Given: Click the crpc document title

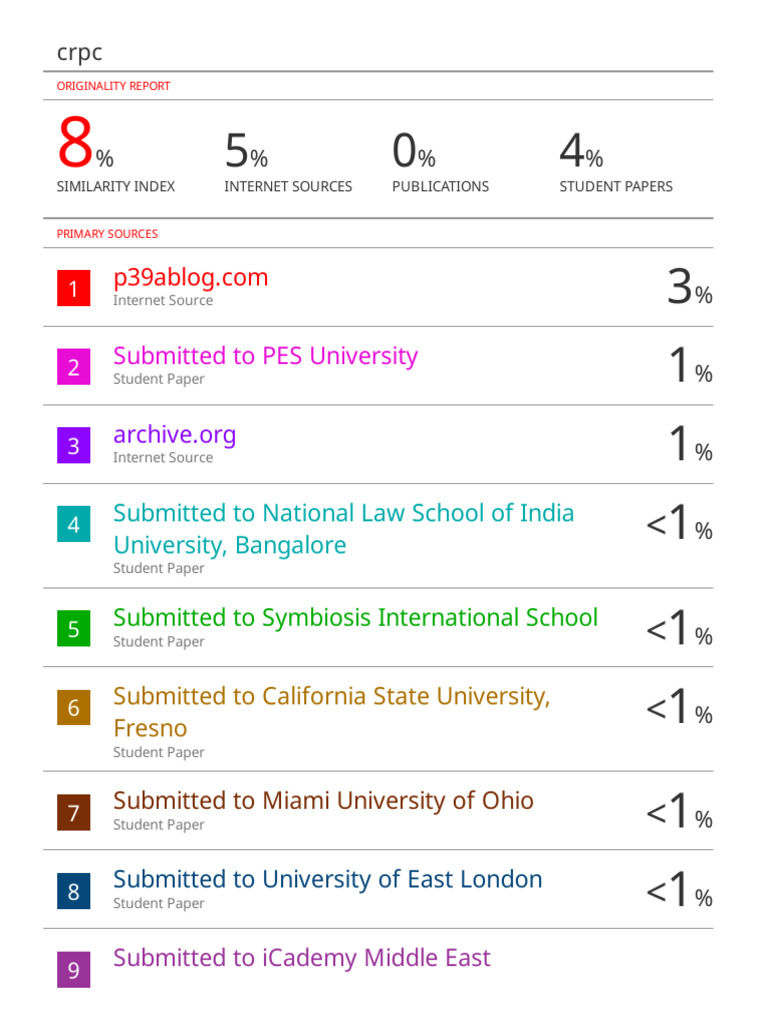Looking at the screenshot, I should click(x=79, y=53).
